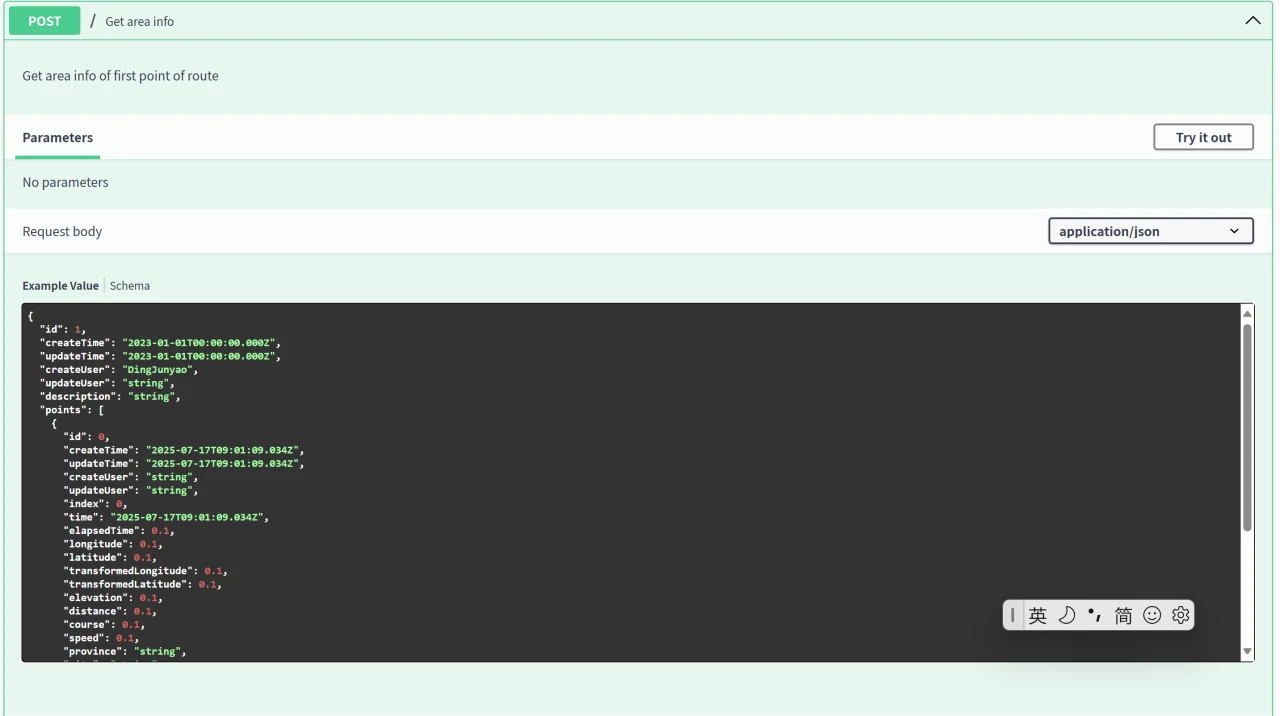This screenshot has height=716, width=1280.
Task: Toggle the 英 English input mode
Action: pyautogui.click(x=1038, y=616)
